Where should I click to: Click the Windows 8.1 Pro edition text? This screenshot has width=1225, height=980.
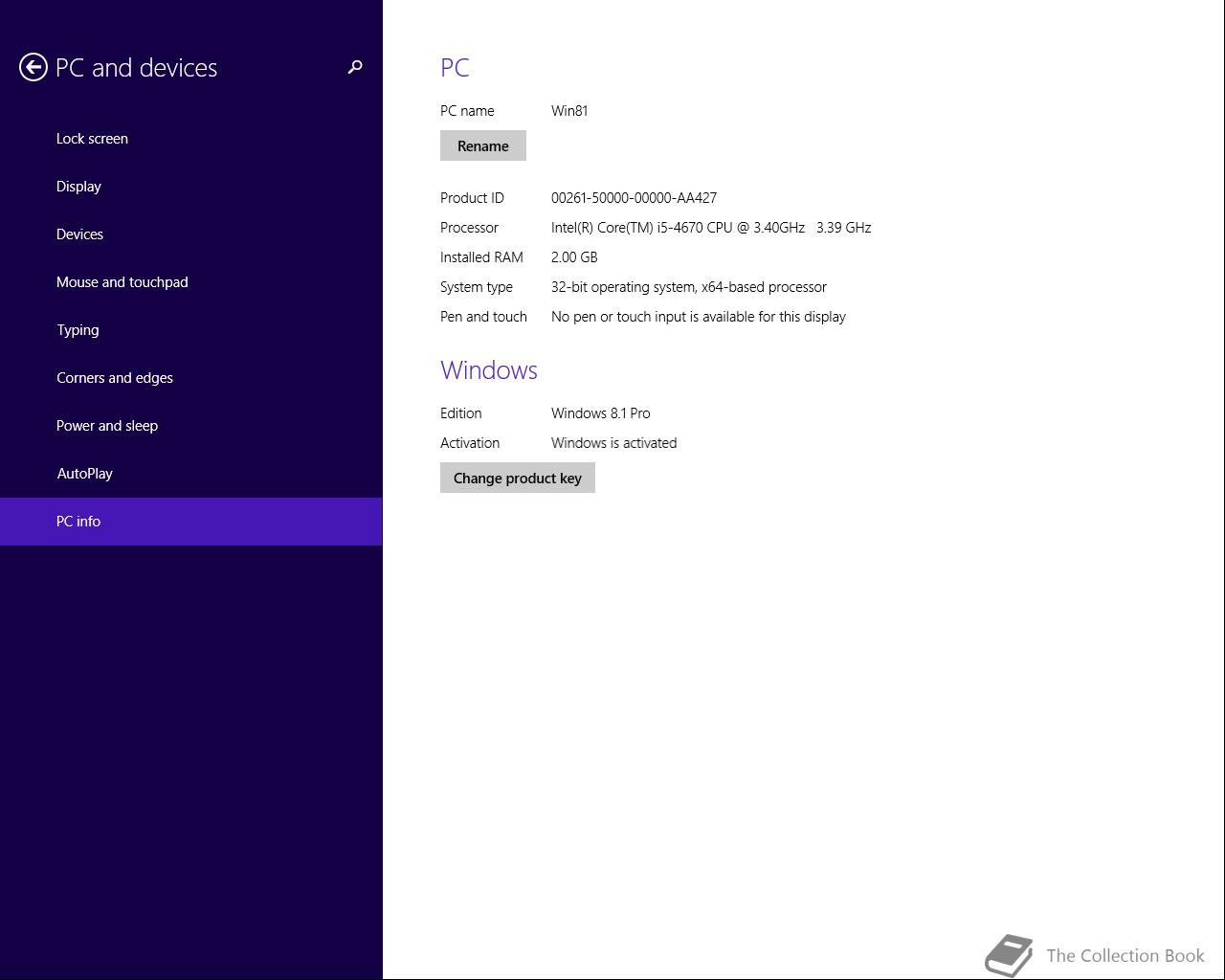click(600, 413)
